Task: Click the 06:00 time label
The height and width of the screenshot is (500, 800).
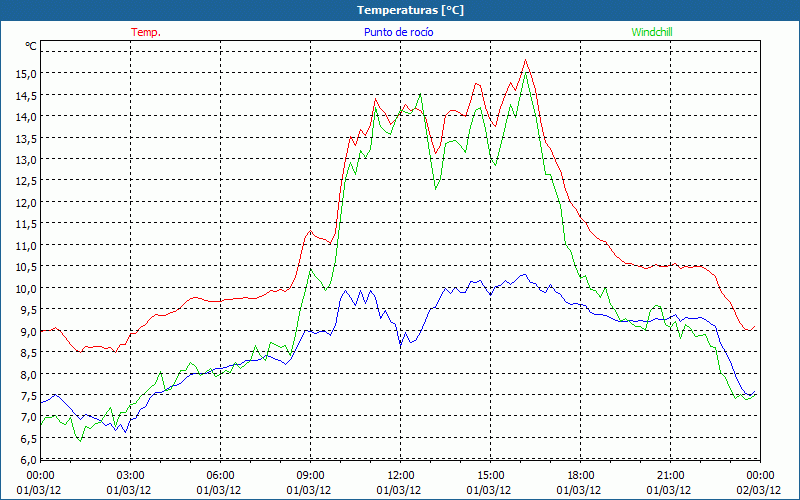Action: click(220, 476)
